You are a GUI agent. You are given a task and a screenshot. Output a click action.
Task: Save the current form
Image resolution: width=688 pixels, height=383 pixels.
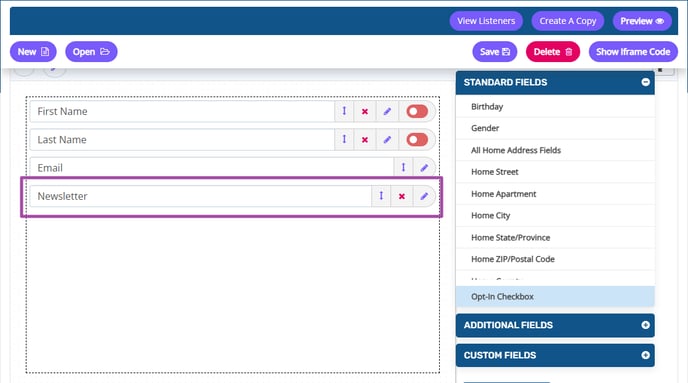495,52
